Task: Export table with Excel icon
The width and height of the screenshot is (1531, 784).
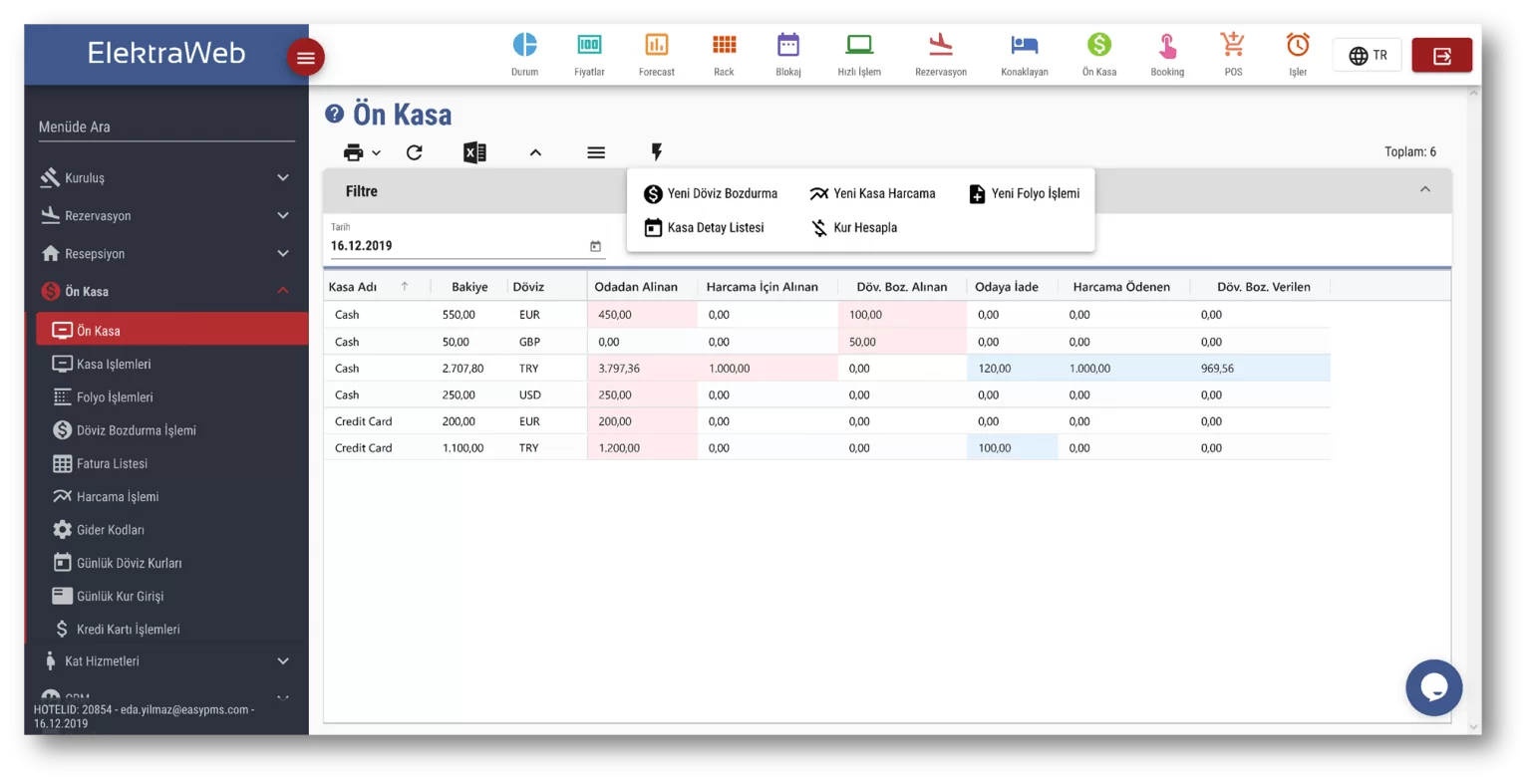Action: (x=474, y=152)
